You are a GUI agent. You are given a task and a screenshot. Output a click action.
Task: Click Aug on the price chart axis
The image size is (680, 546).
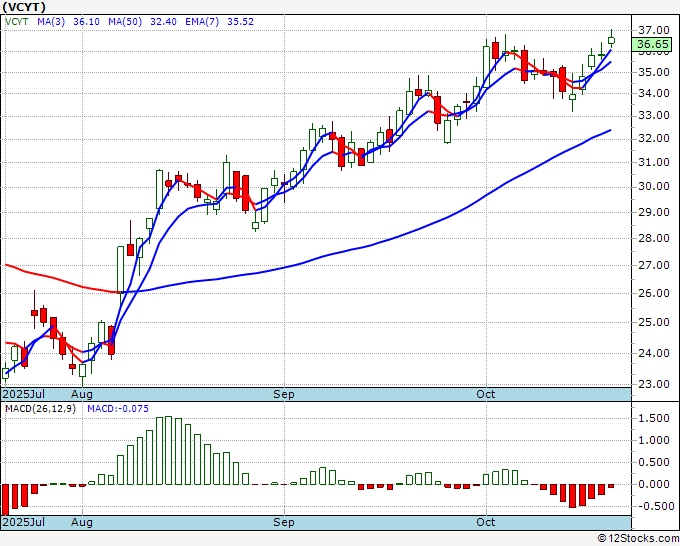[82, 394]
